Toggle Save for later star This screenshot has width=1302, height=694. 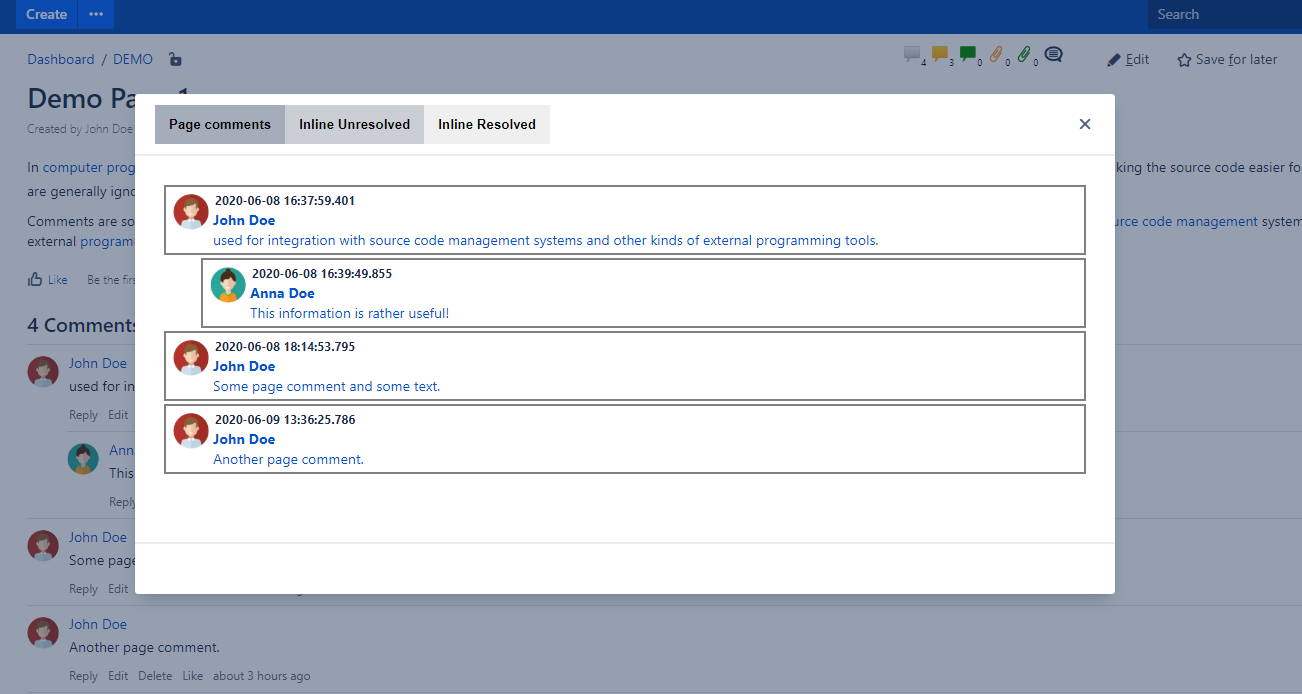point(1184,59)
